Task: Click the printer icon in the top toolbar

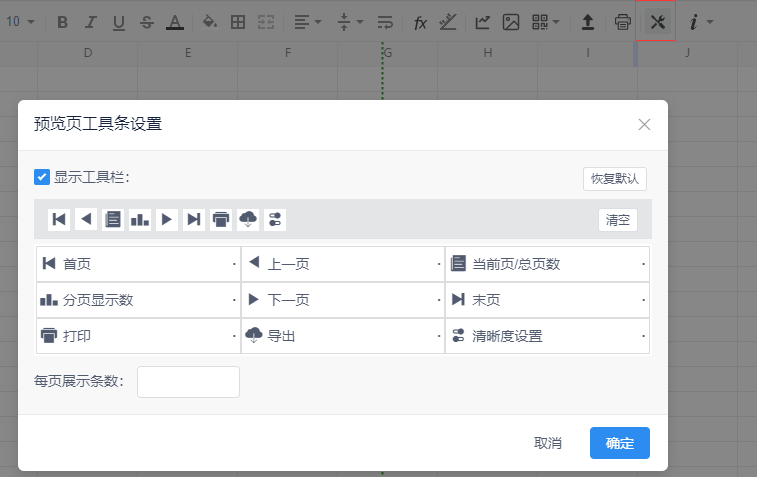Action: pos(623,22)
